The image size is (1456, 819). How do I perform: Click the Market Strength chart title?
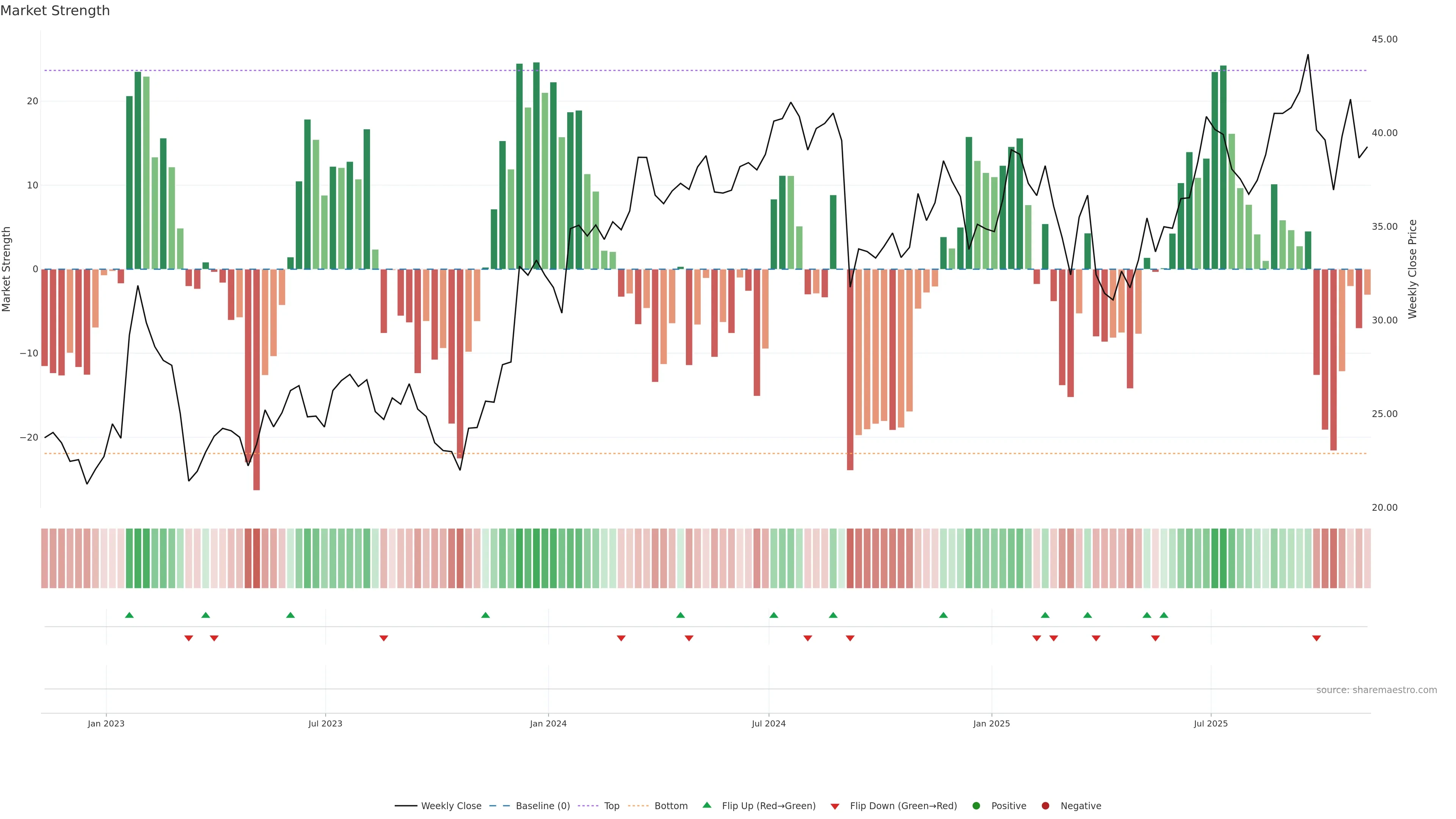click(x=55, y=11)
